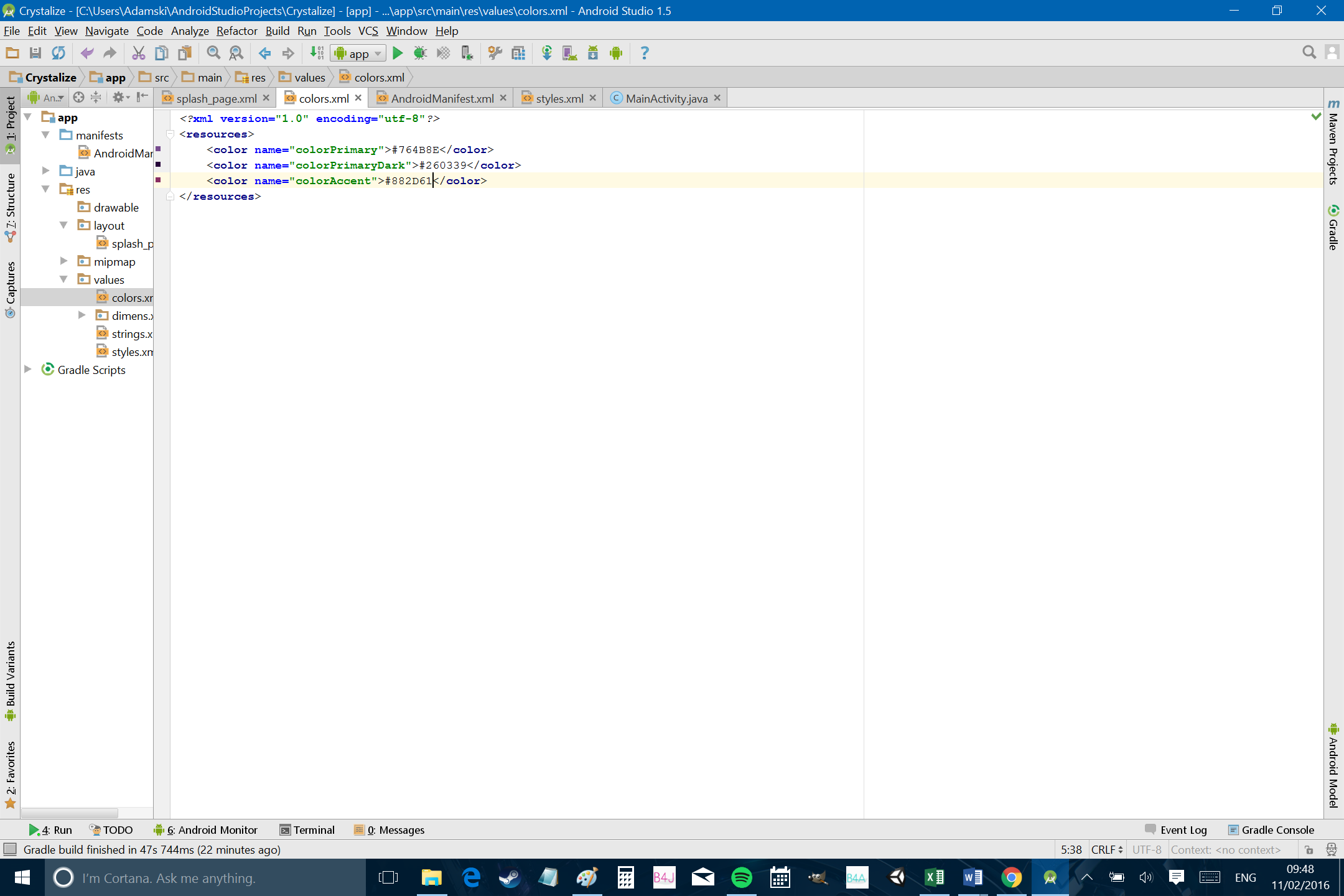Click the Run app button in toolbar
This screenshot has height=896, width=1344.
[397, 53]
